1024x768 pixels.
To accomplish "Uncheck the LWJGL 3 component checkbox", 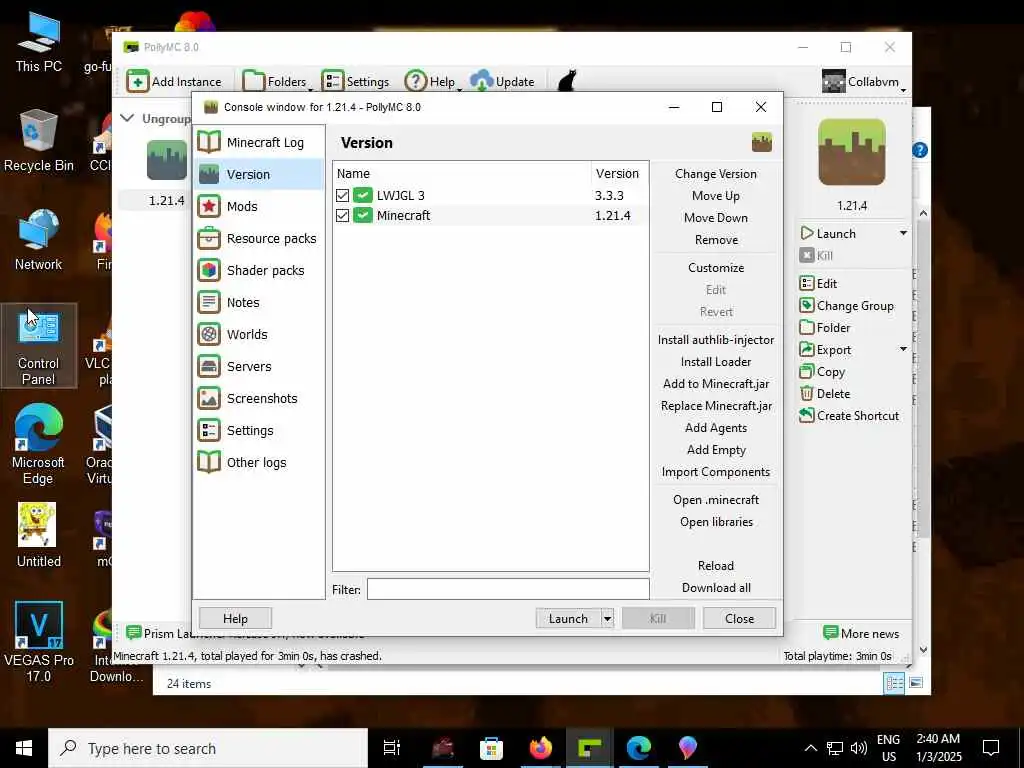I will (x=342, y=195).
